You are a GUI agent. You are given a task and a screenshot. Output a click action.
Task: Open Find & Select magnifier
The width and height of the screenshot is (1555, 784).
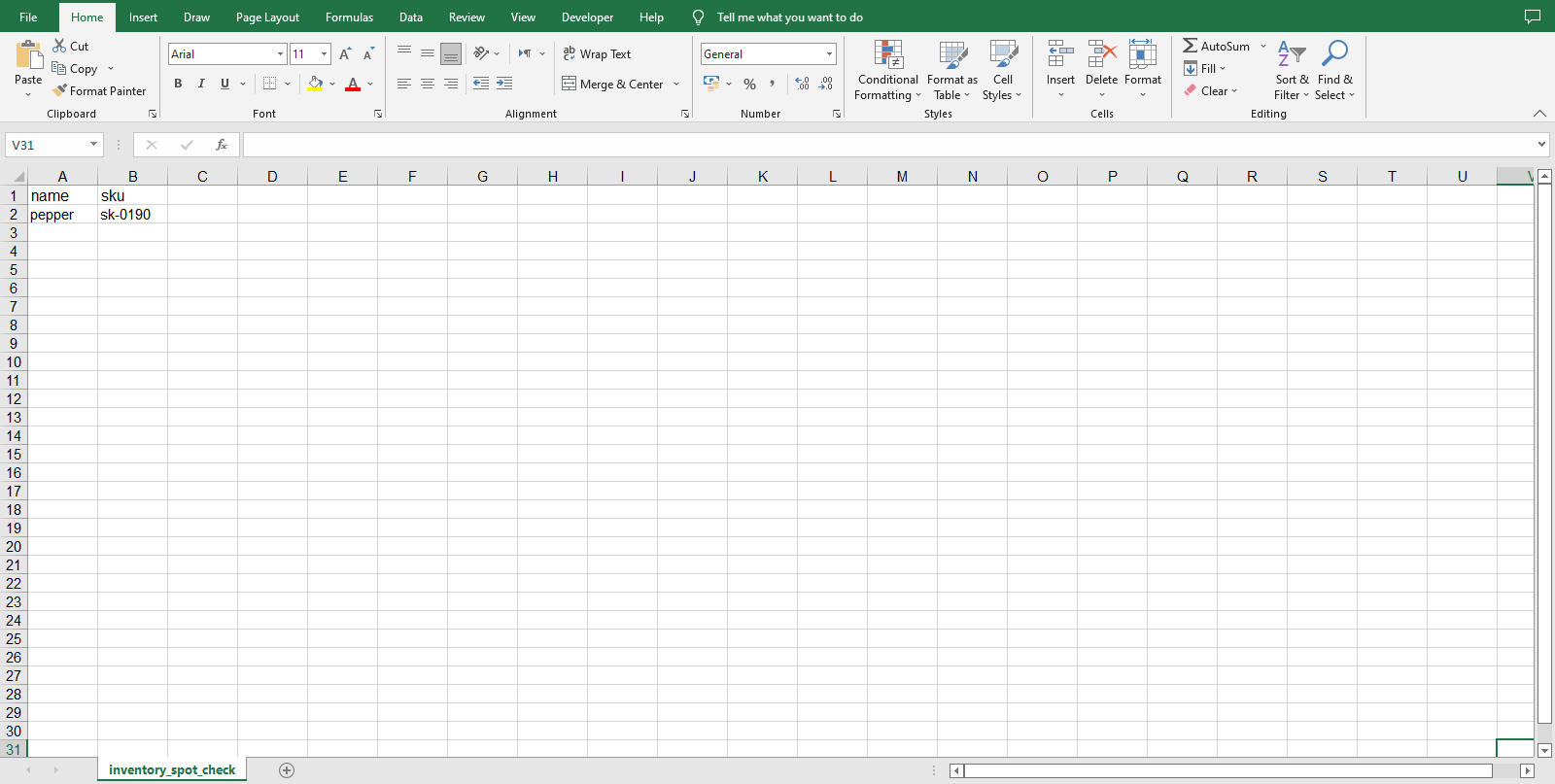click(x=1335, y=53)
